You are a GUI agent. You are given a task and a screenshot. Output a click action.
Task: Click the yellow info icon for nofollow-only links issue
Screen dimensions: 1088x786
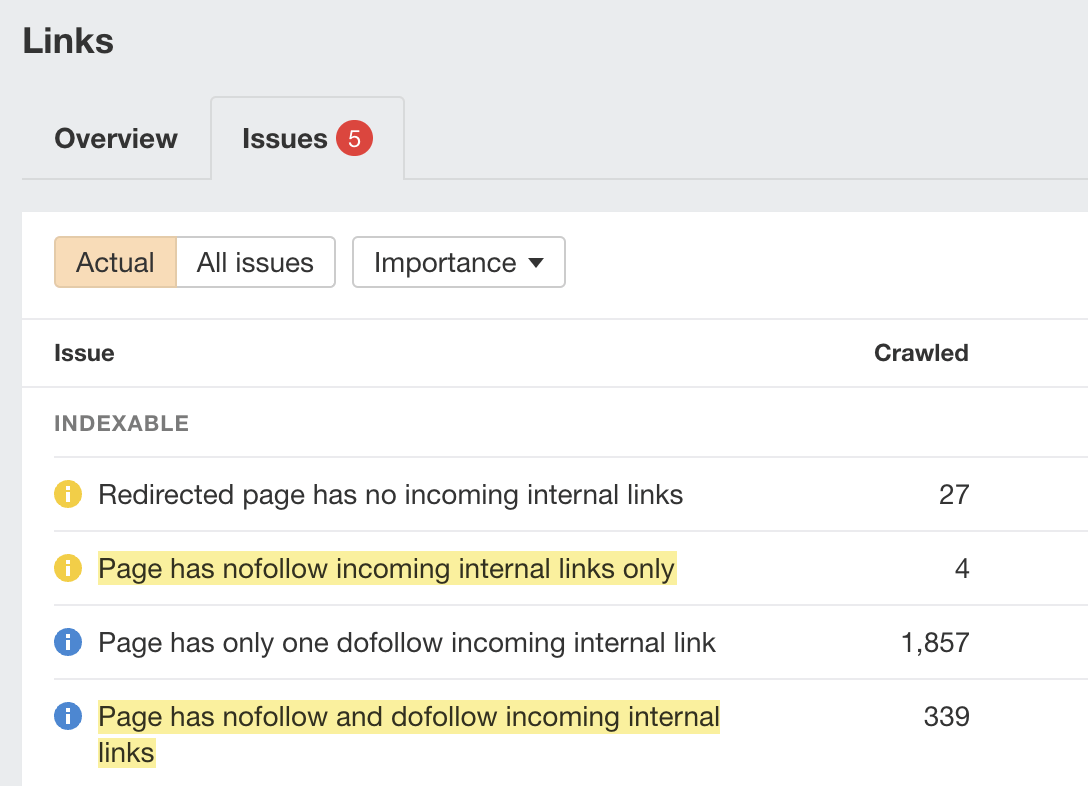pos(67,568)
